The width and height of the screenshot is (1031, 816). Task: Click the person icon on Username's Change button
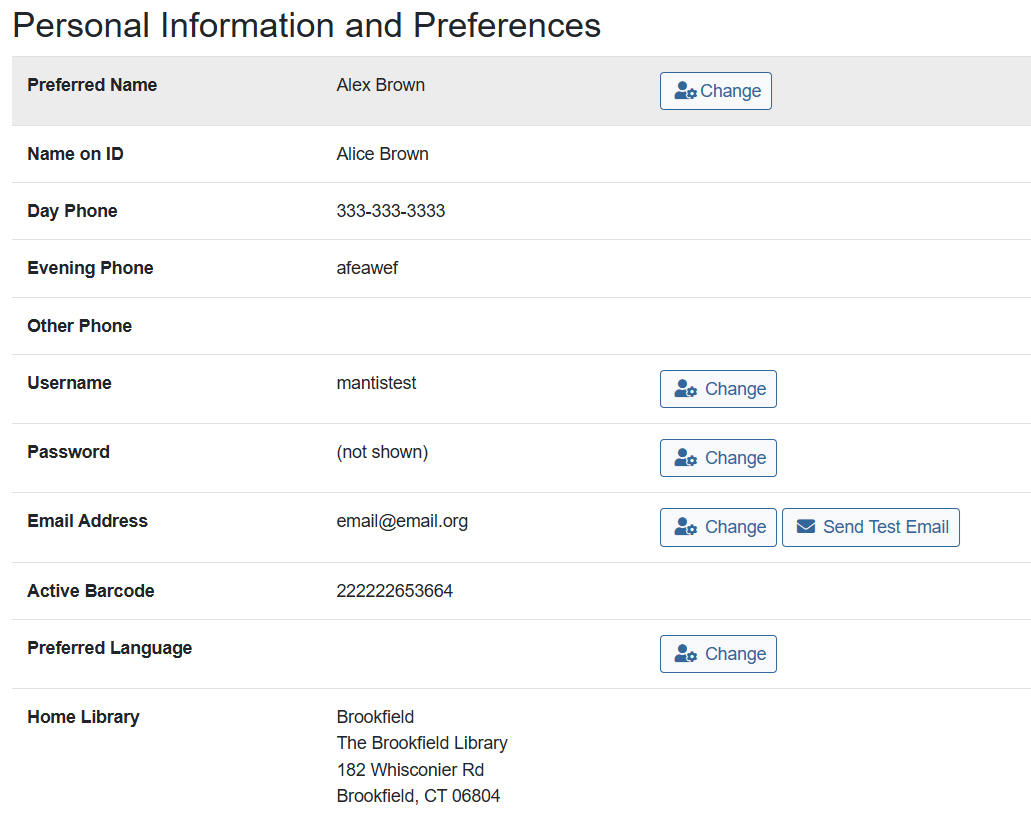[x=688, y=388]
